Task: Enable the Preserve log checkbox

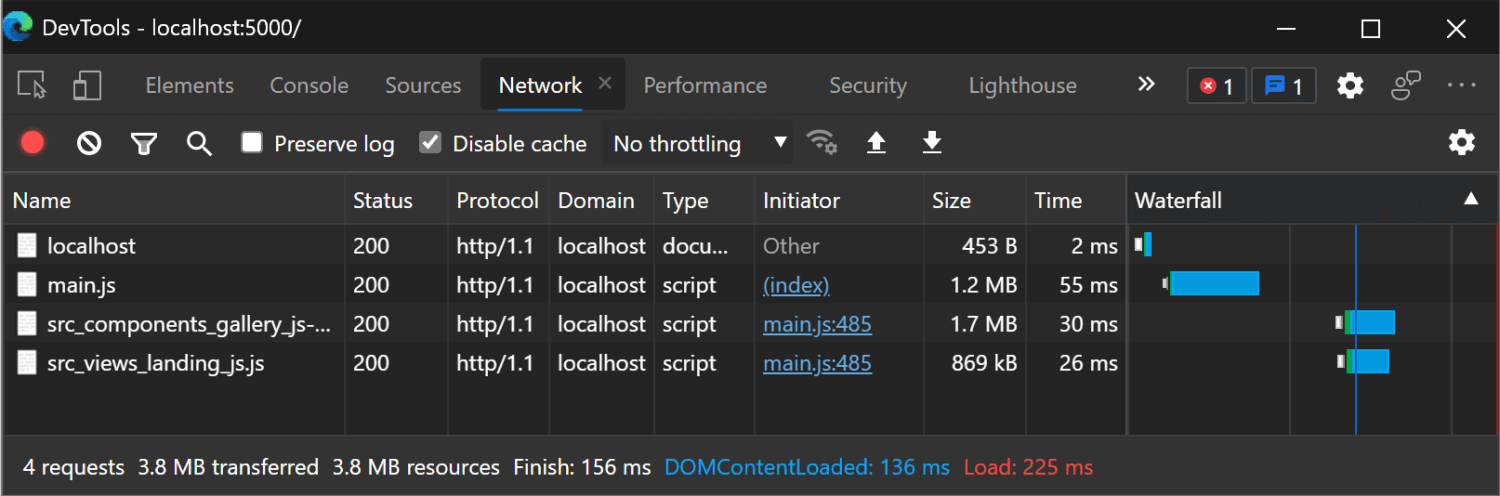Action: pyautogui.click(x=252, y=143)
